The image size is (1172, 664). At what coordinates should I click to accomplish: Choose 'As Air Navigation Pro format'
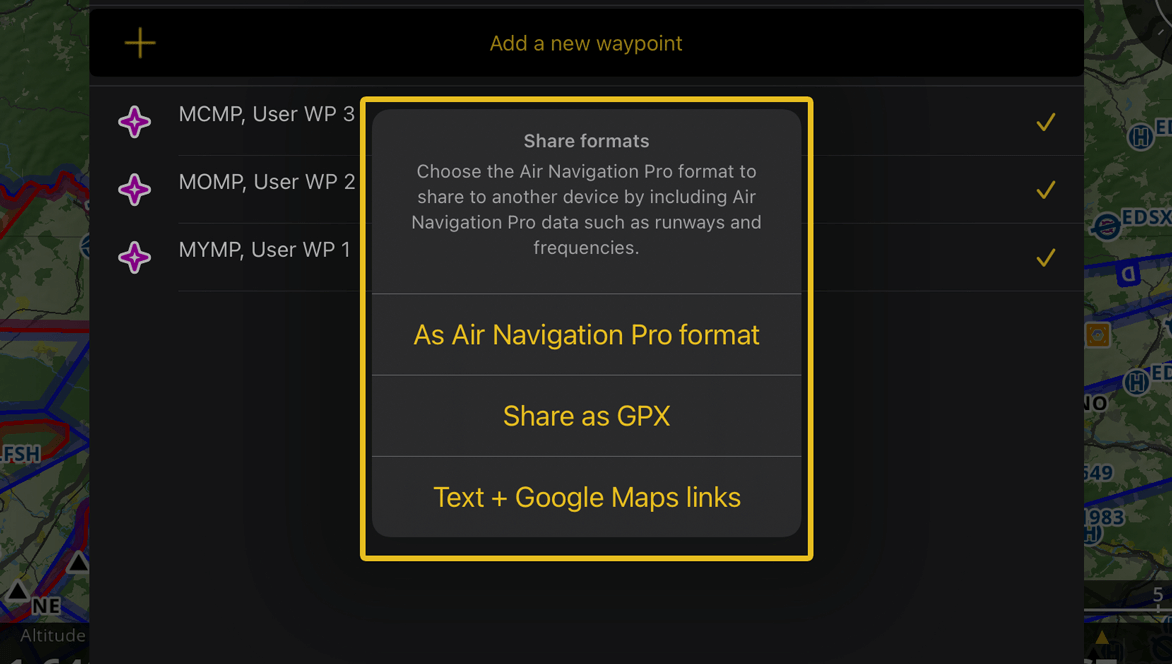[x=587, y=335]
